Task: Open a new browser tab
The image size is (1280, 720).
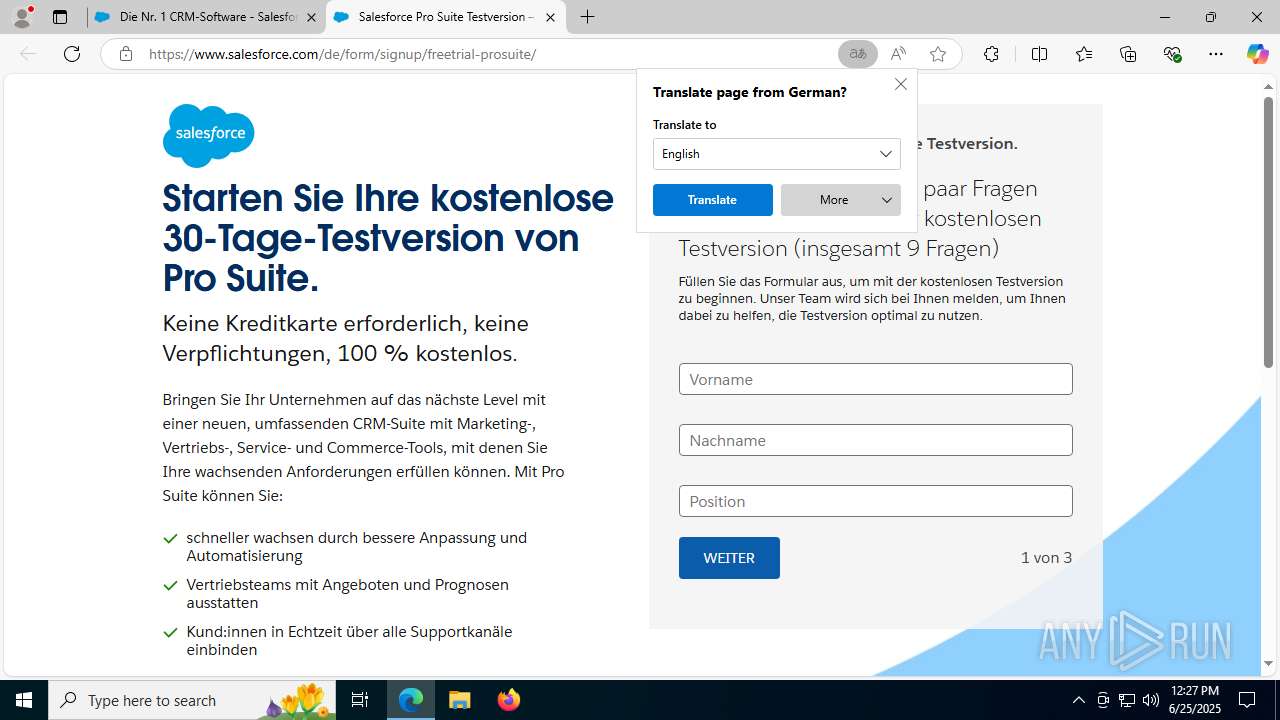Action: (588, 17)
